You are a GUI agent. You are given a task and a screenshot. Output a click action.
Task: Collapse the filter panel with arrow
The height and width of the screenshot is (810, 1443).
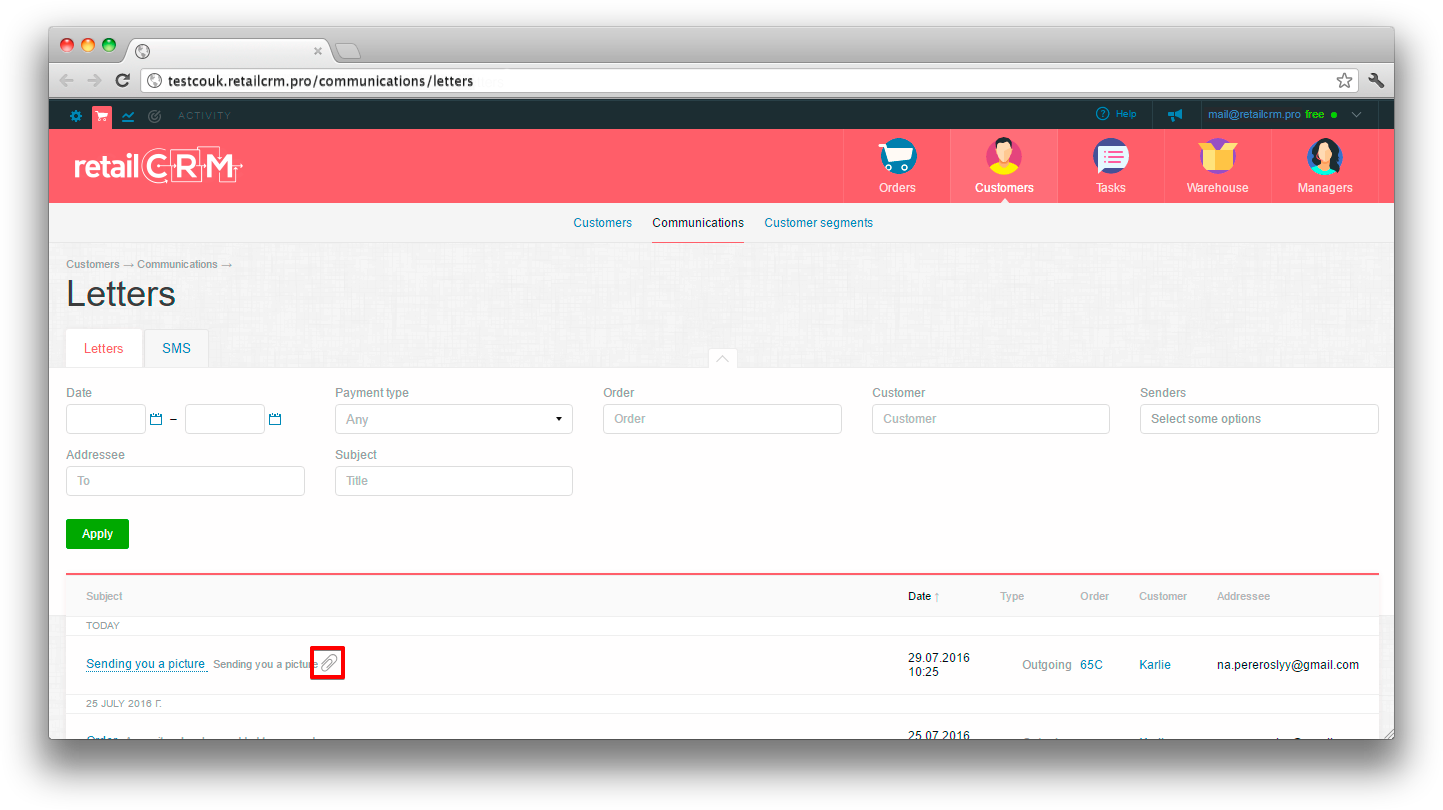(x=722, y=358)
